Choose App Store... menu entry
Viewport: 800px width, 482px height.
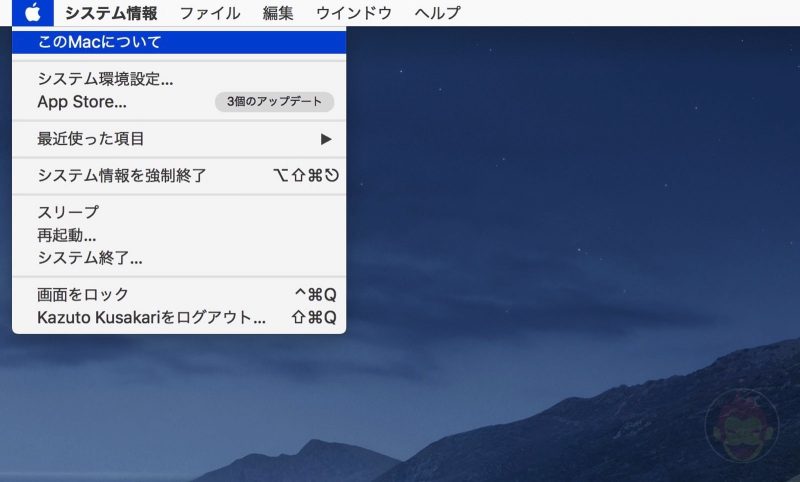pyautogui.click(x=179, y=102)
